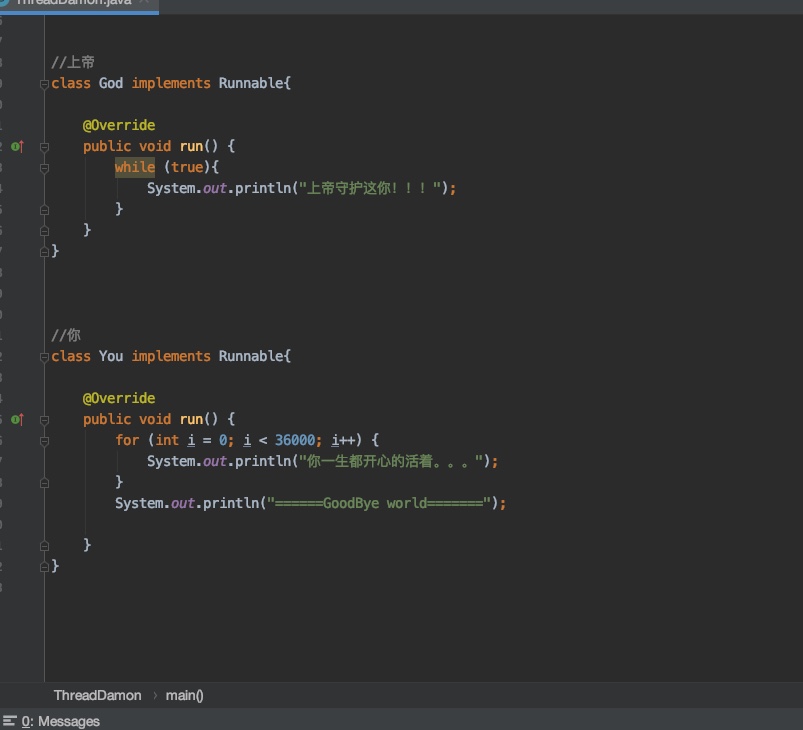
Task: Place cursor on the highlighted while keyword
Action: [134, 167]
